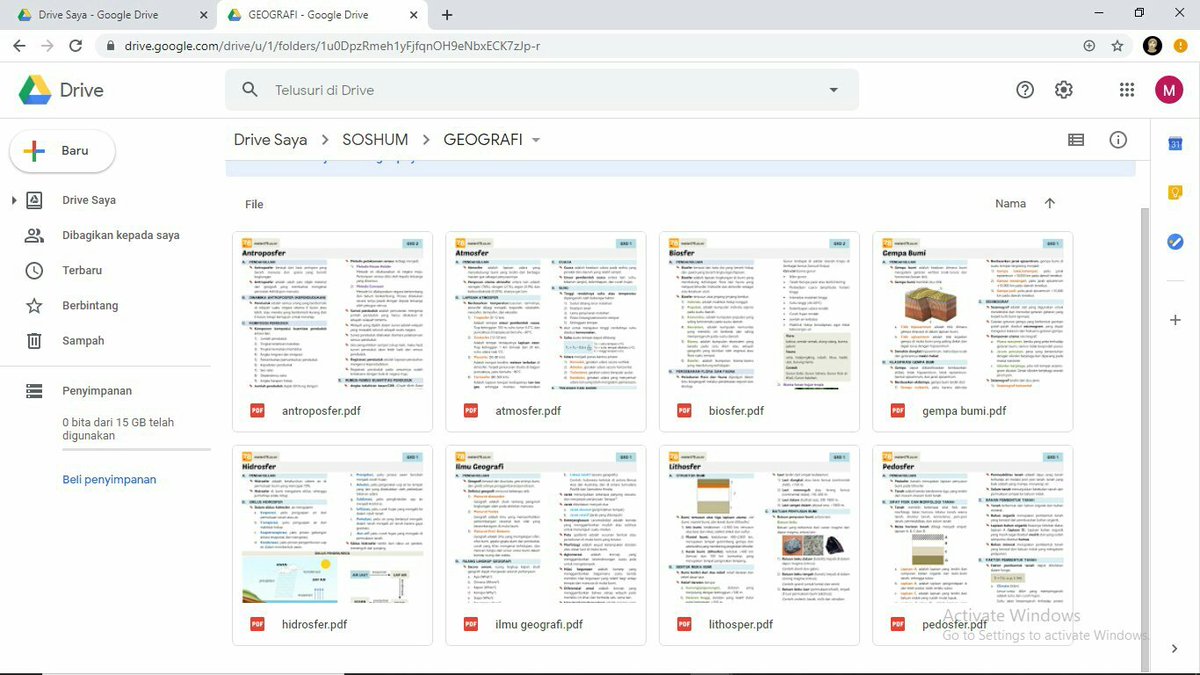
Task: Close the Drive Saya browser tab
Action: pos(204,15)
